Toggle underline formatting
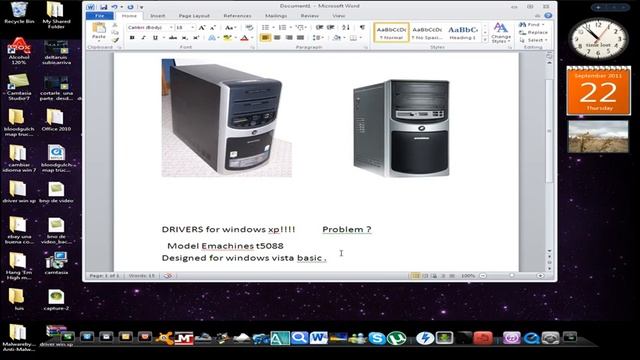Image resolution: width=640 pixels, height=360 pixels. [x=155, y=38]
